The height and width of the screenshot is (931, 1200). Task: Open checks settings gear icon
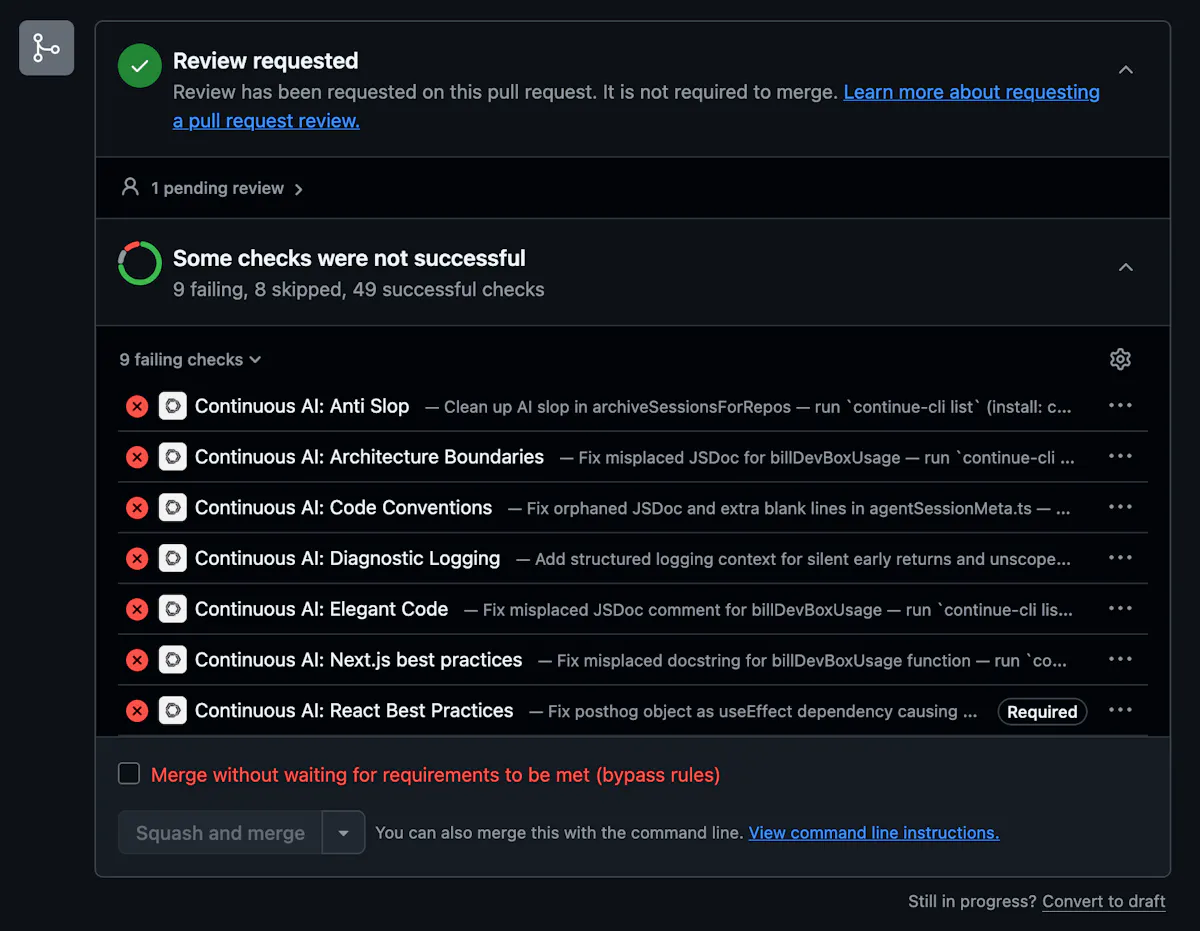pyautogui.click(x=1120, y=359)
